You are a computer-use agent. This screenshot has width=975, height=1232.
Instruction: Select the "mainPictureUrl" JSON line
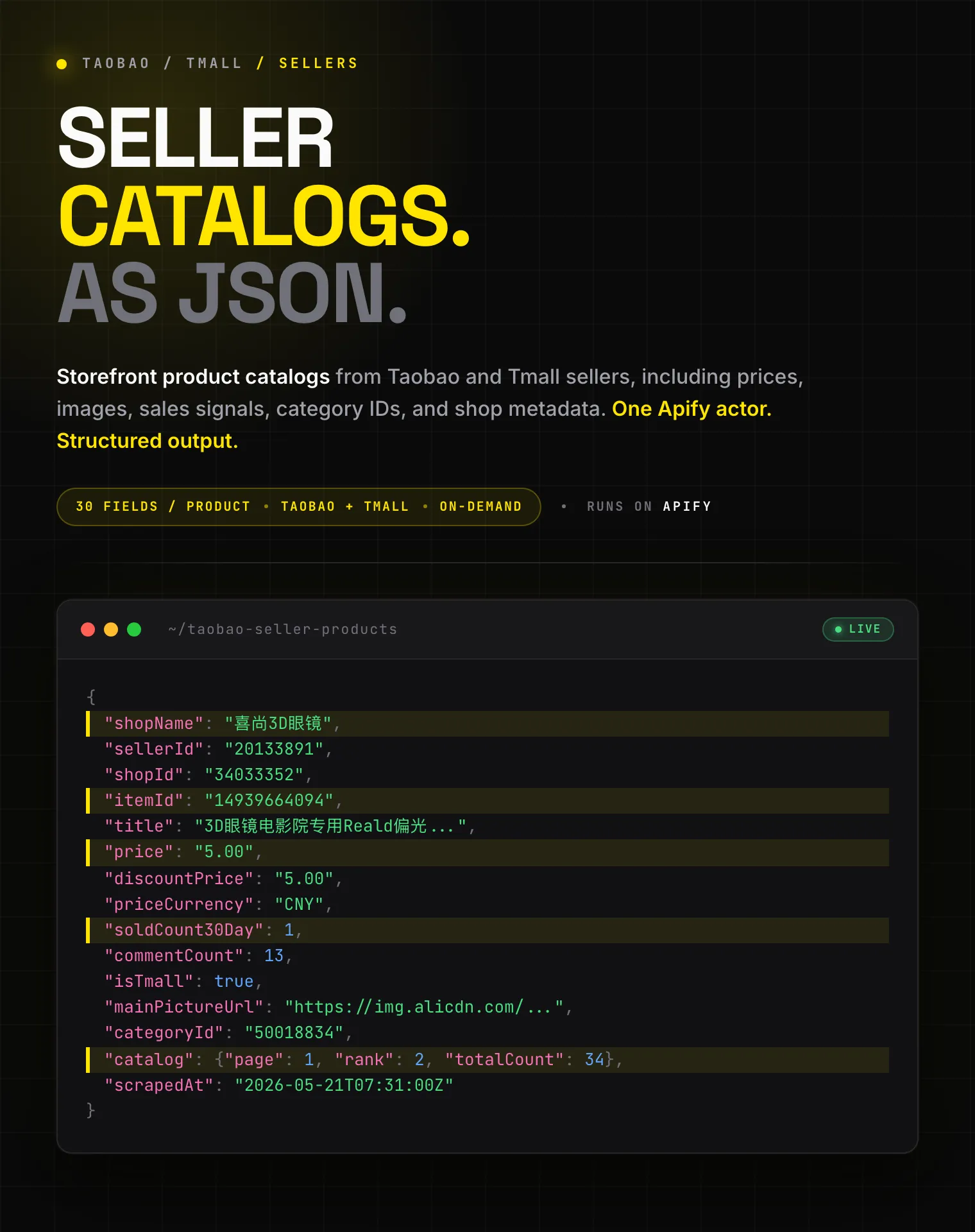coord(487,1007)
